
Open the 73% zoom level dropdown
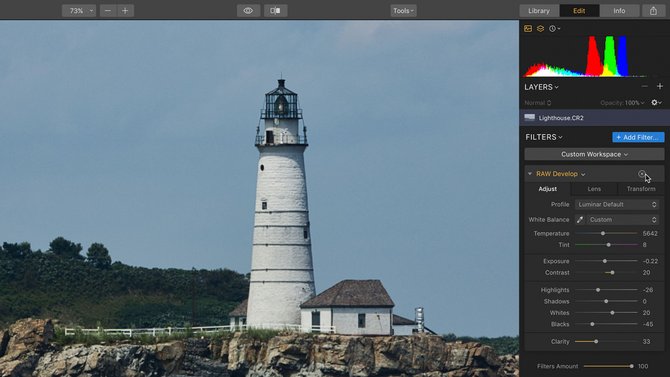tap(79, 11)
